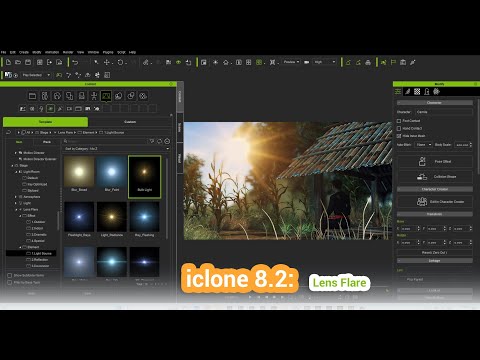Click the Home view icon
The height and width of the screenshot is (360, 480).
click(226, 62)
